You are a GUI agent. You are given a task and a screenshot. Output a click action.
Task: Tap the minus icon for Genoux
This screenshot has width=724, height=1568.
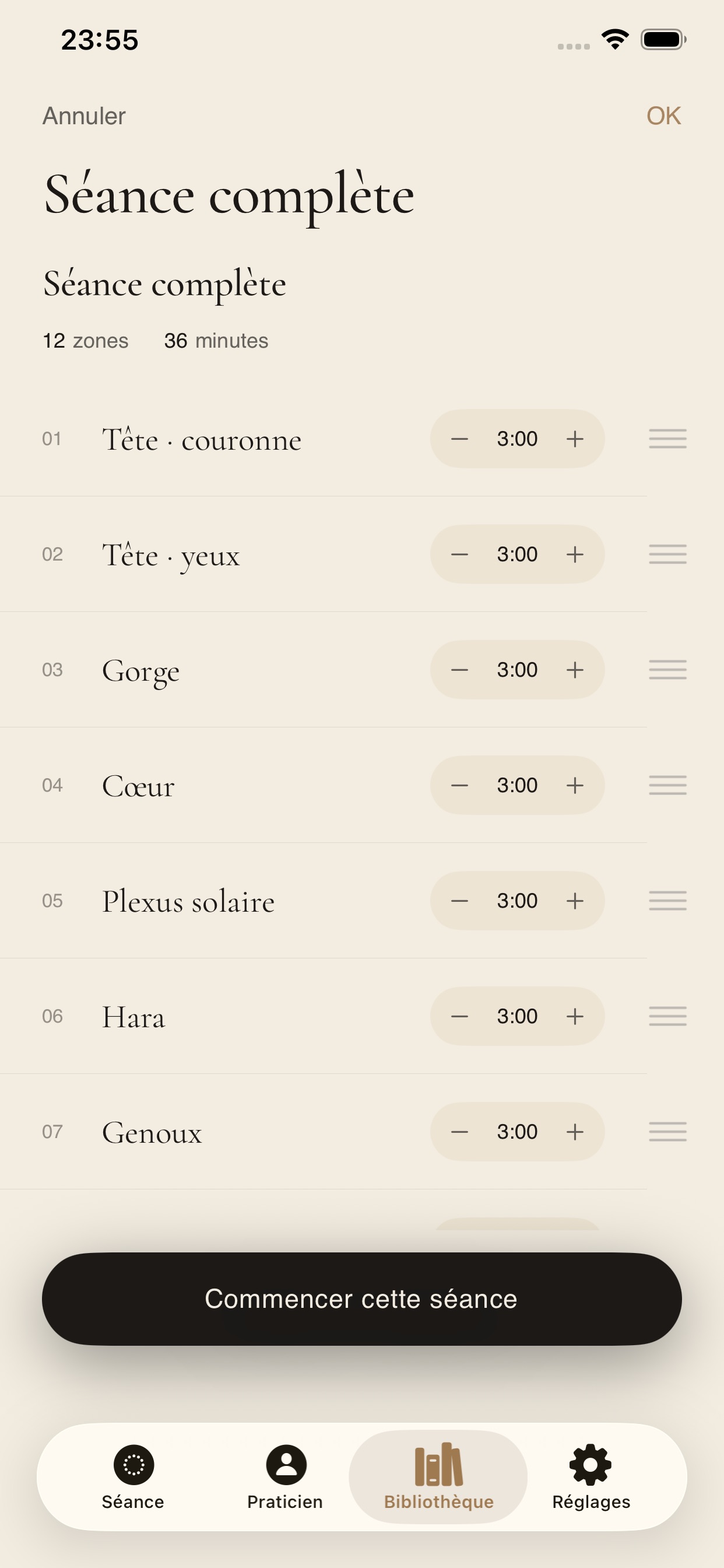click(459, 1132)
